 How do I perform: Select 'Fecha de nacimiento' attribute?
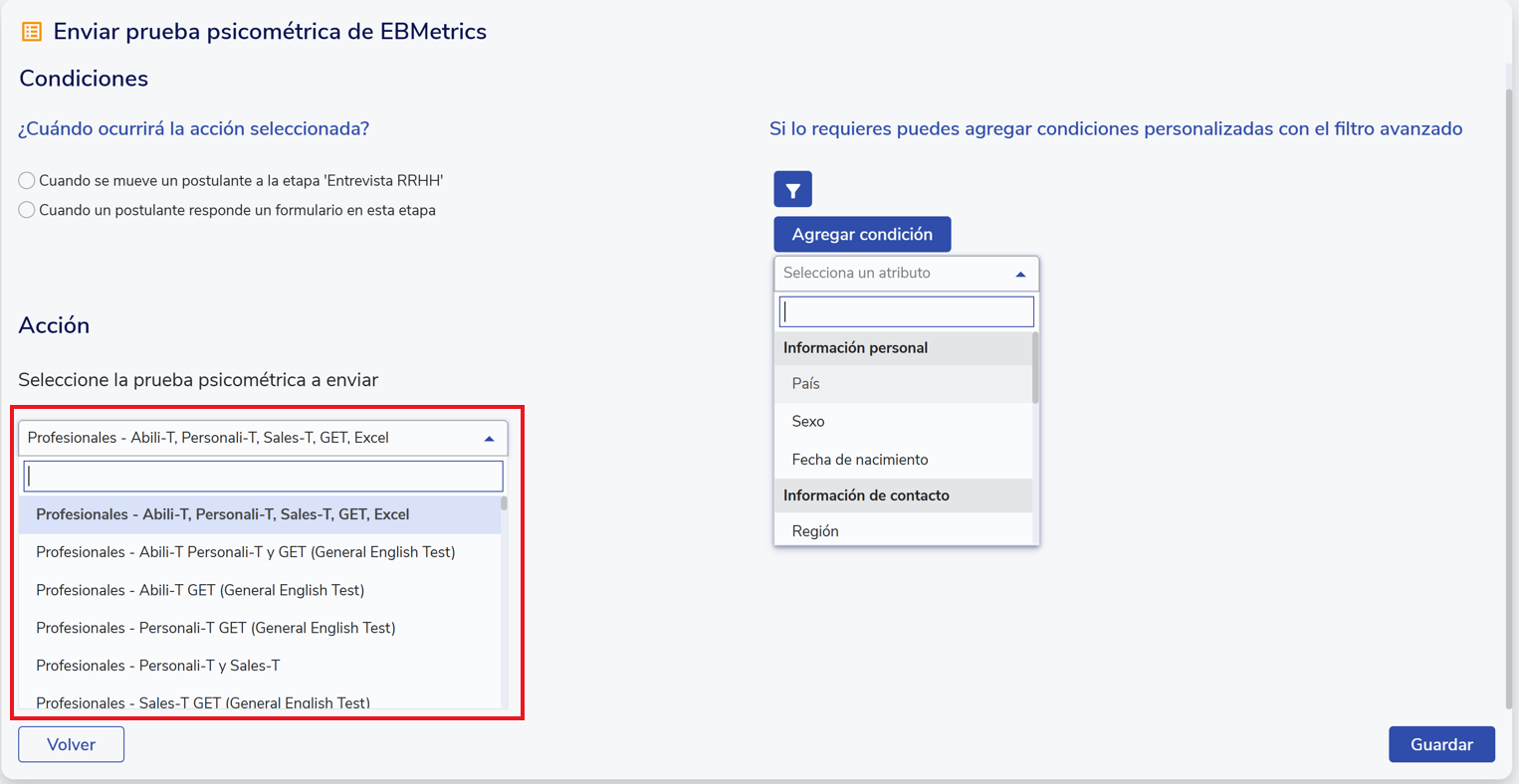coord(860,460)
